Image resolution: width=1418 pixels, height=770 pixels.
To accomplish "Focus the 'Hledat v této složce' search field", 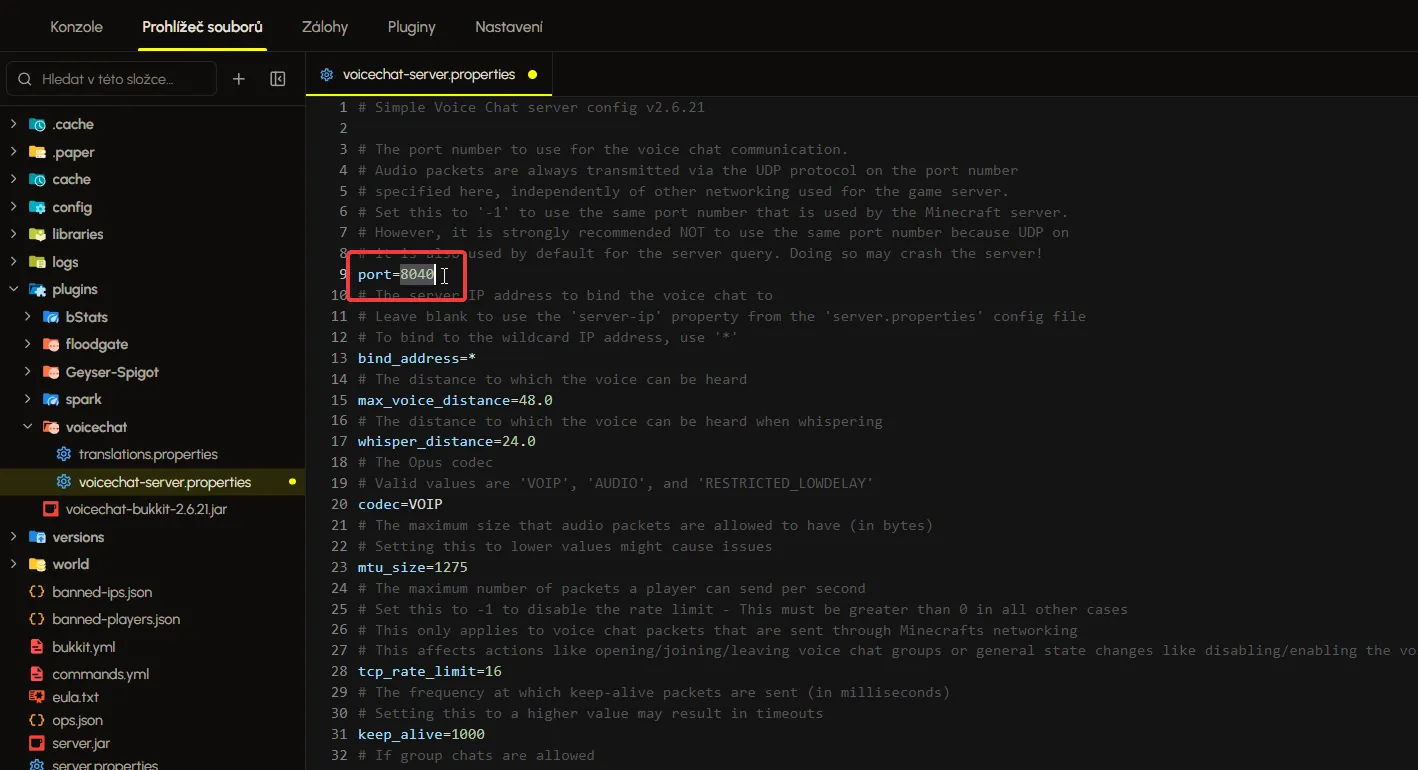I will 112,79.
